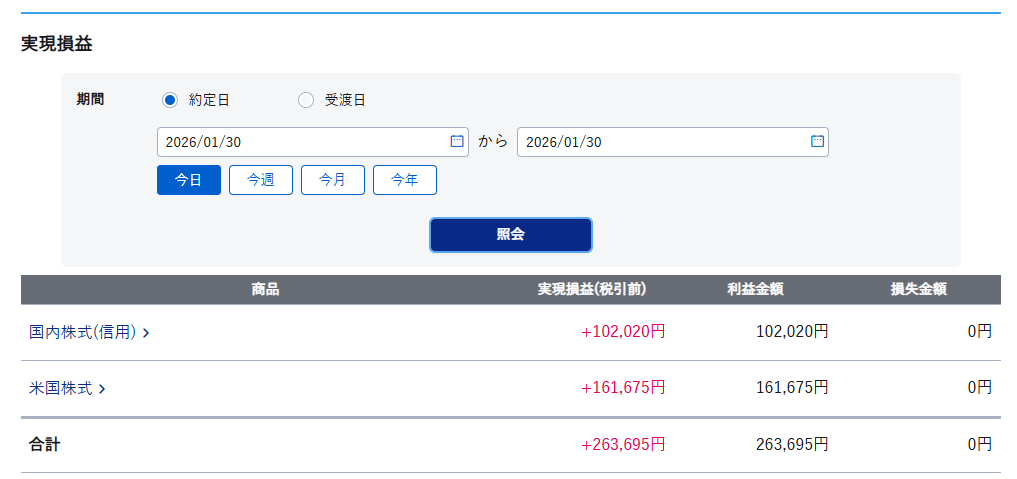The height and width of the screenshot is (479, 1017).
Task: Choose the 今日 period button
Action: point(189,180)
